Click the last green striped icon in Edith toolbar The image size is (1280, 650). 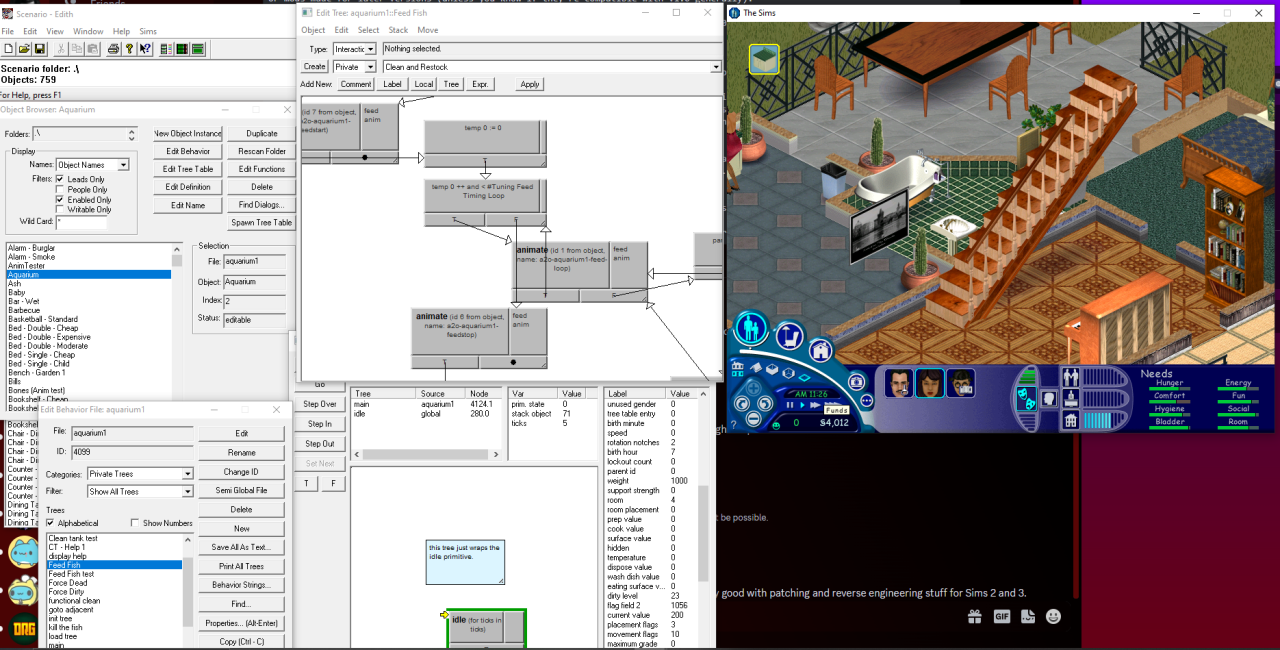point(198,48)
